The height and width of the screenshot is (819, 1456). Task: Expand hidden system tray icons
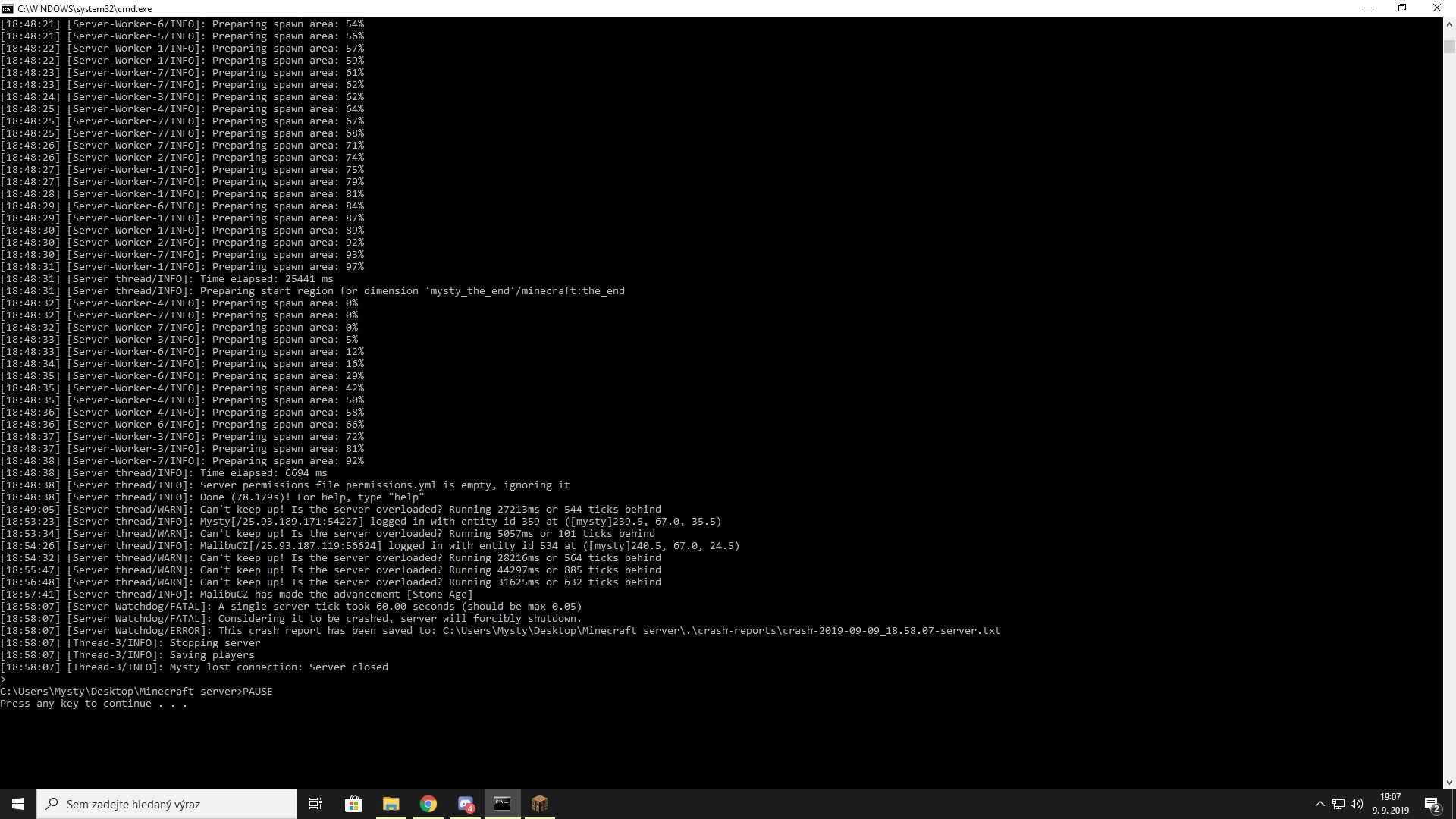[1319, 804]
